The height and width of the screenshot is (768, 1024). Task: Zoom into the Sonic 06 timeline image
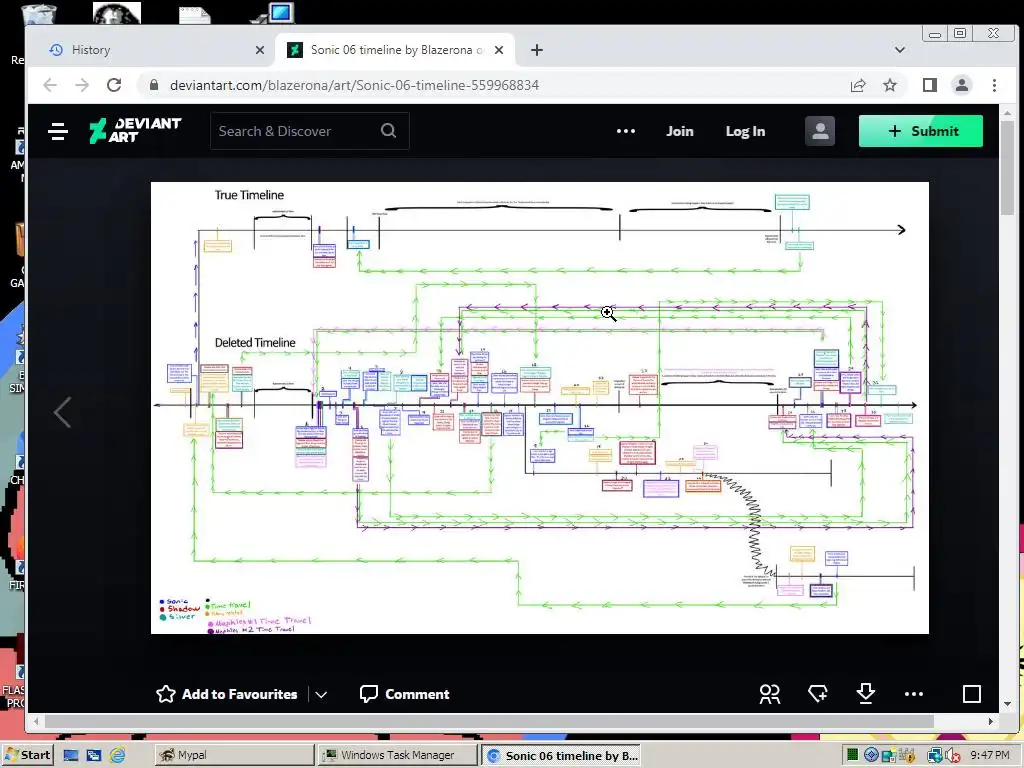pos(539,408)
